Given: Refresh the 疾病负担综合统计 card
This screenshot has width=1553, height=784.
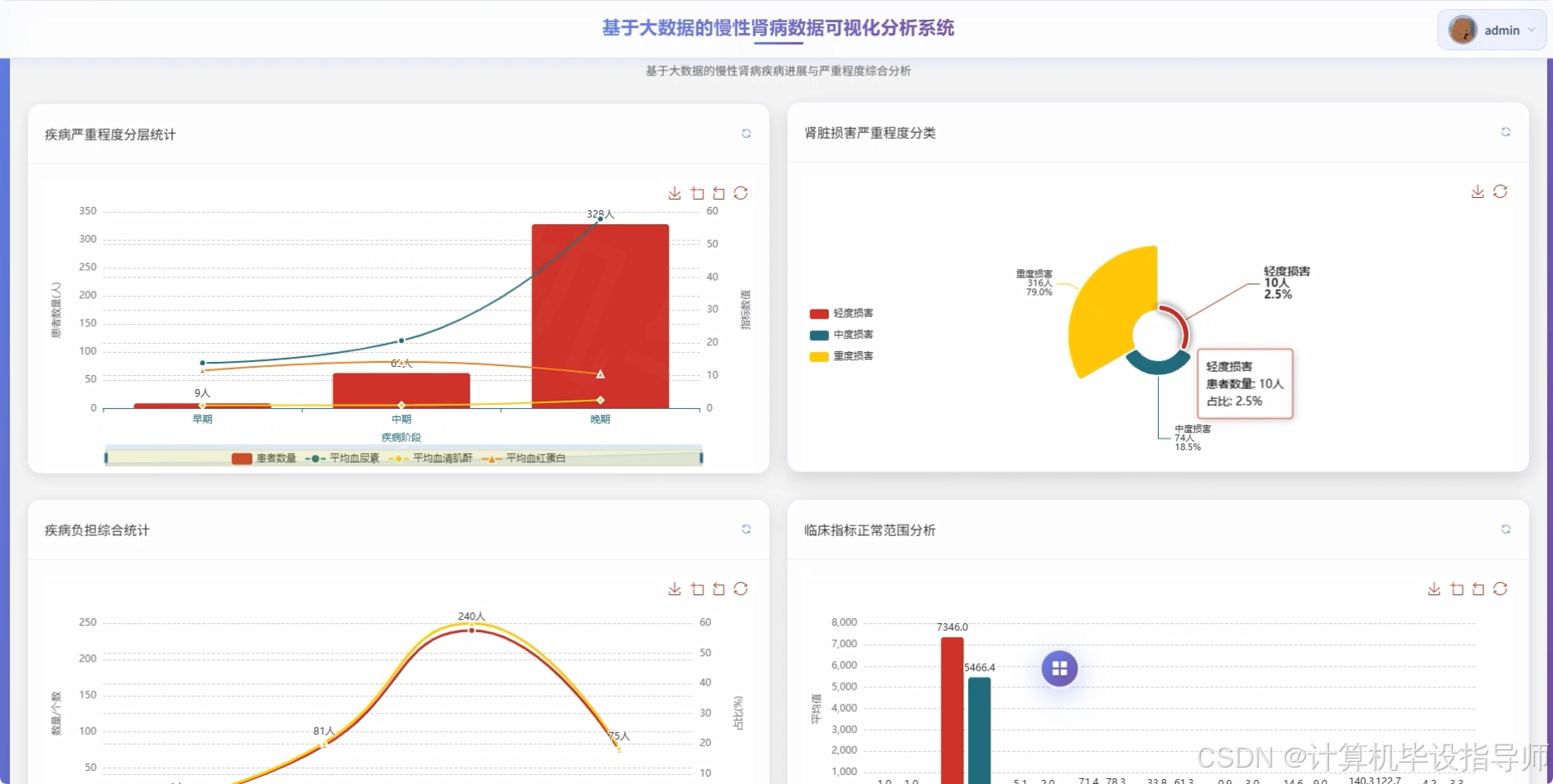Looking at the screenshot, I should [747, 530].
